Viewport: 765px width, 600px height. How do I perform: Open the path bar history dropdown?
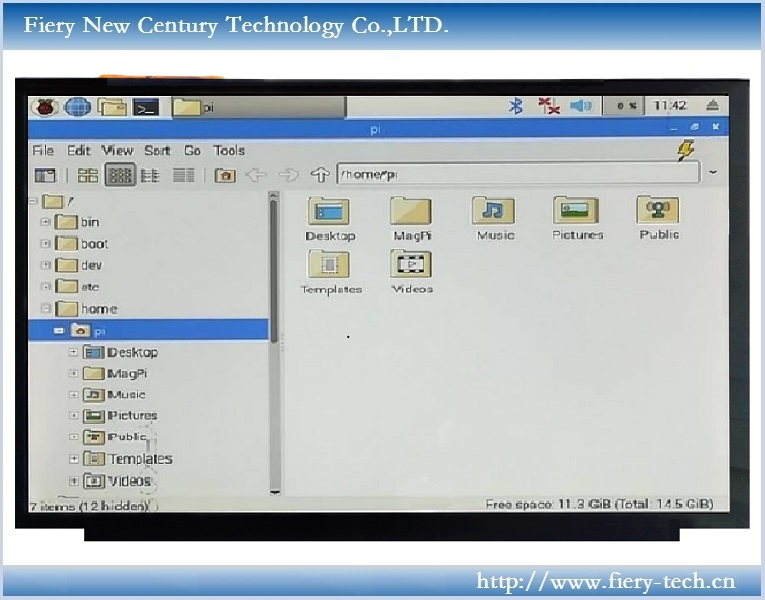pyautogui.click(x=713, y=173)
